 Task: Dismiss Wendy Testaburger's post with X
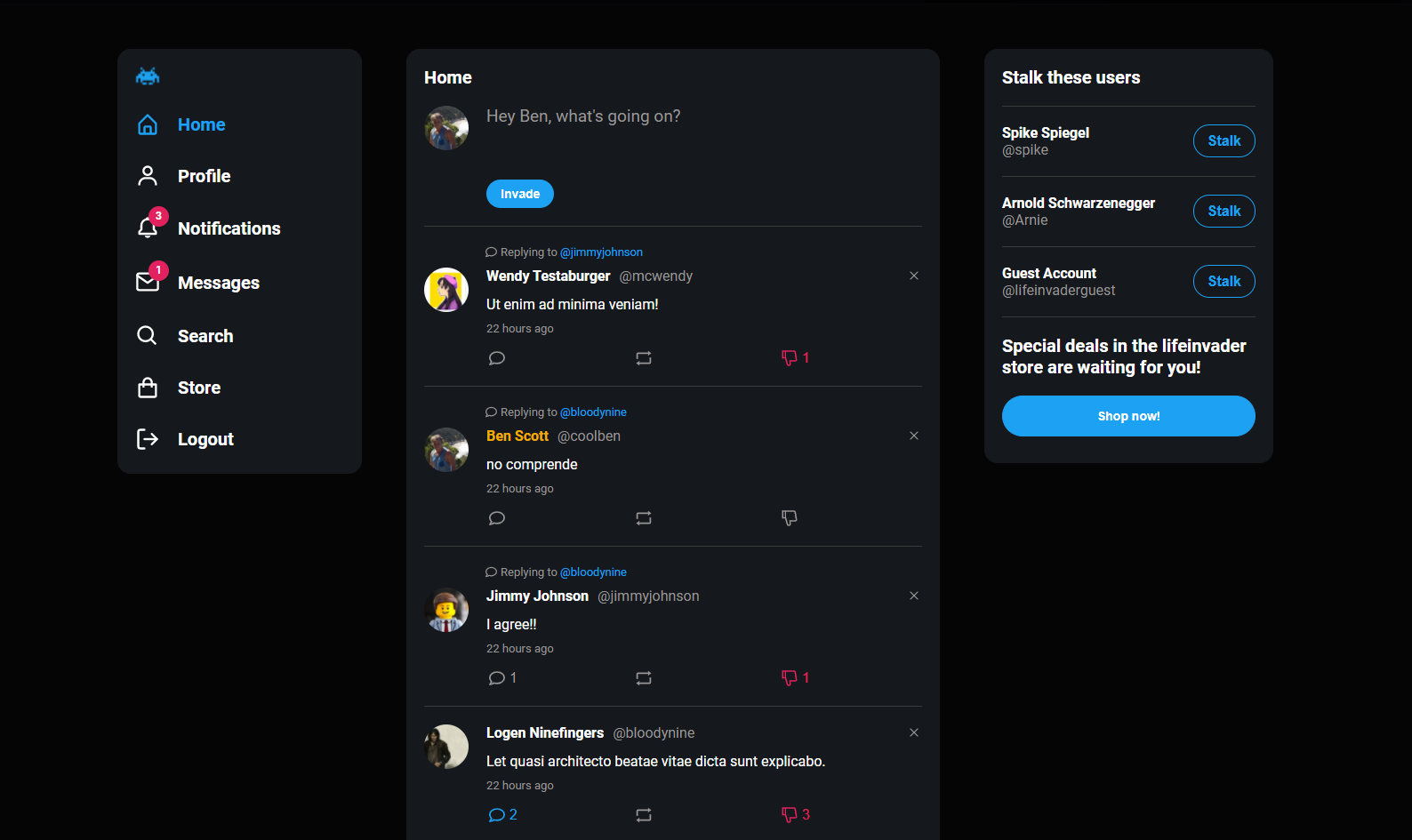pyautogui.click(x=914, y=276)
